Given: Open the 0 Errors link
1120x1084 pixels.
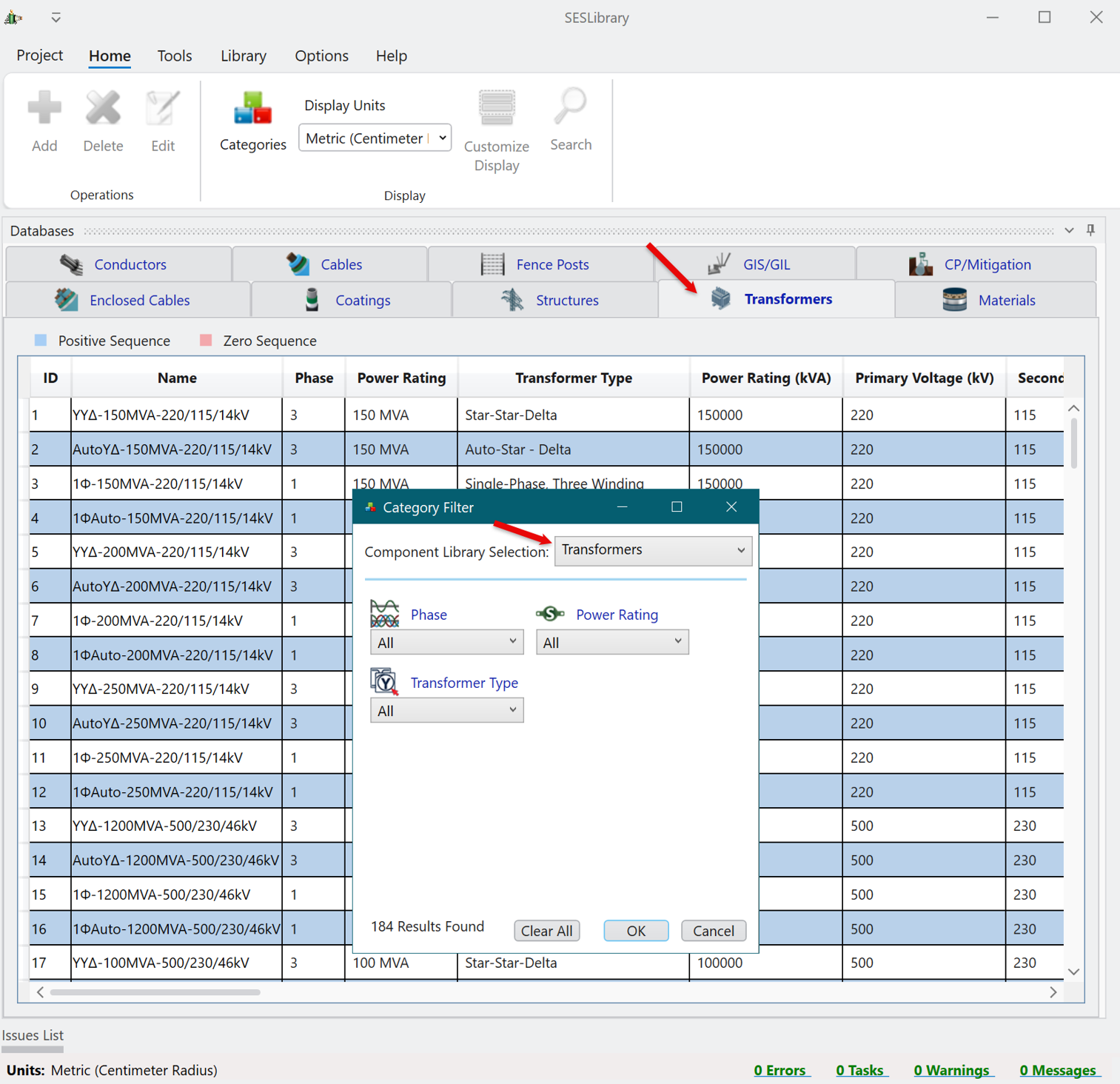Looking at the screenshot, I should (x=781, y=1070).
